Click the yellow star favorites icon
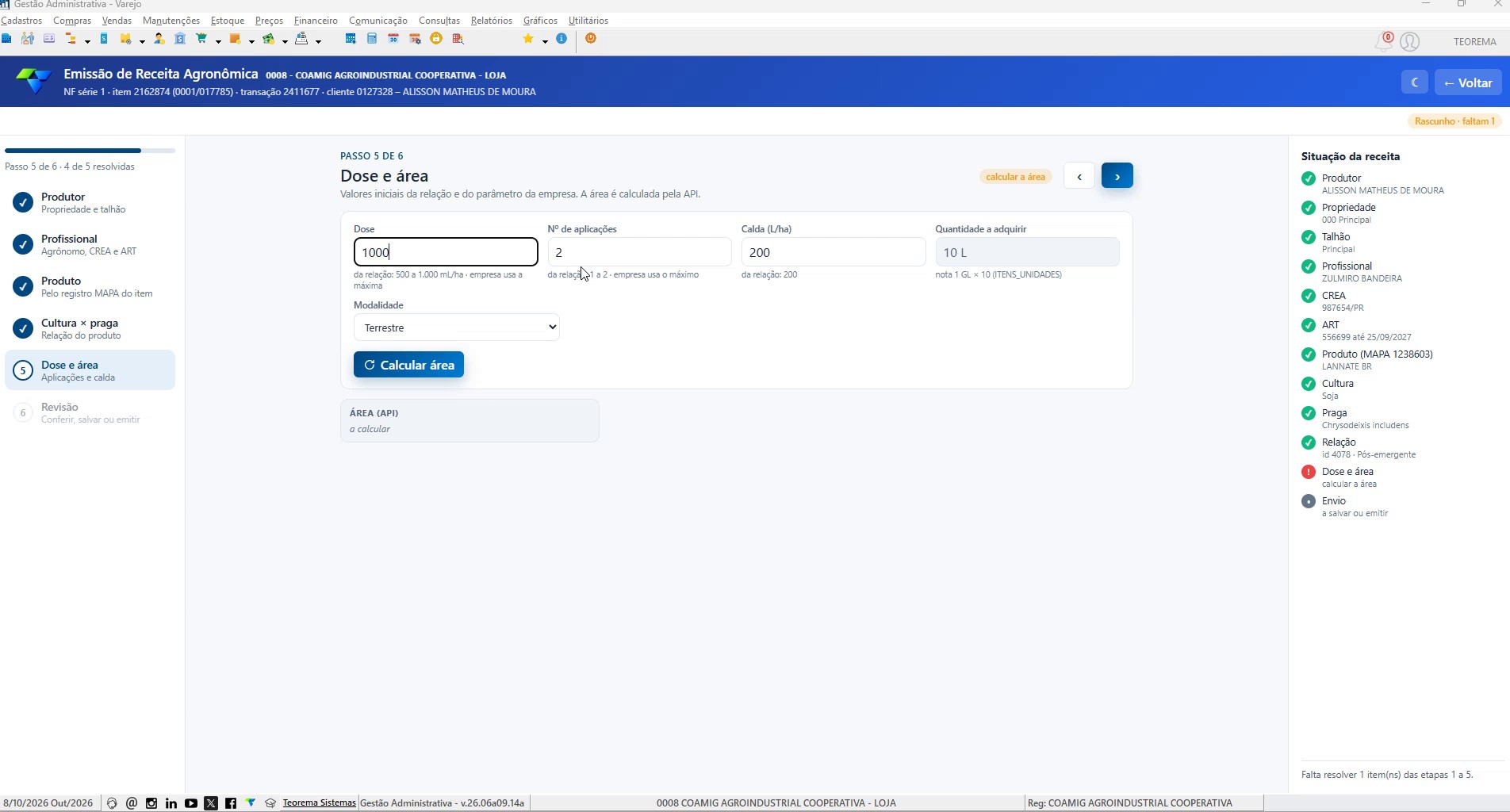The image size is (1510, 812). [528, 38]
